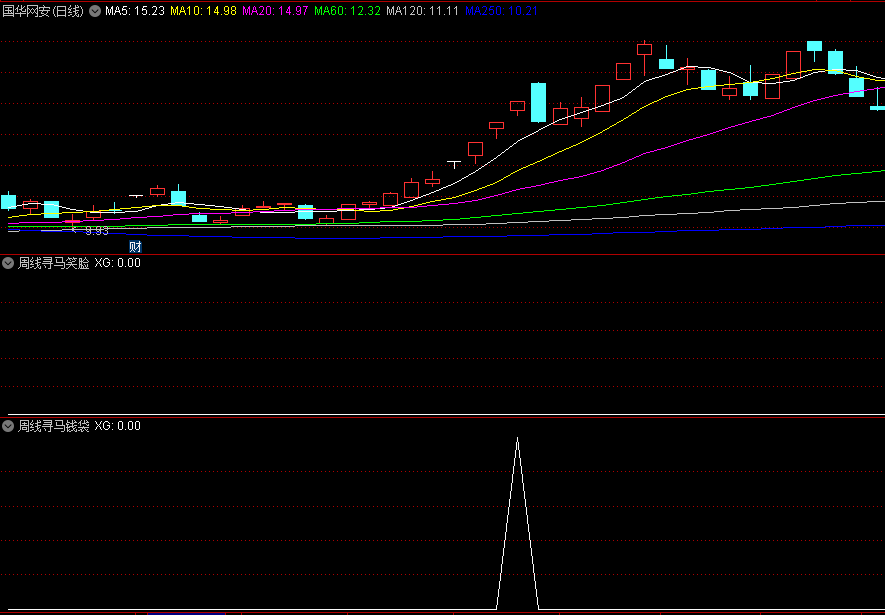Select the 国华网安(日线) stock title
Image resolution: width=885 pixels, height=615 pixels.
[x=43, y=11]
